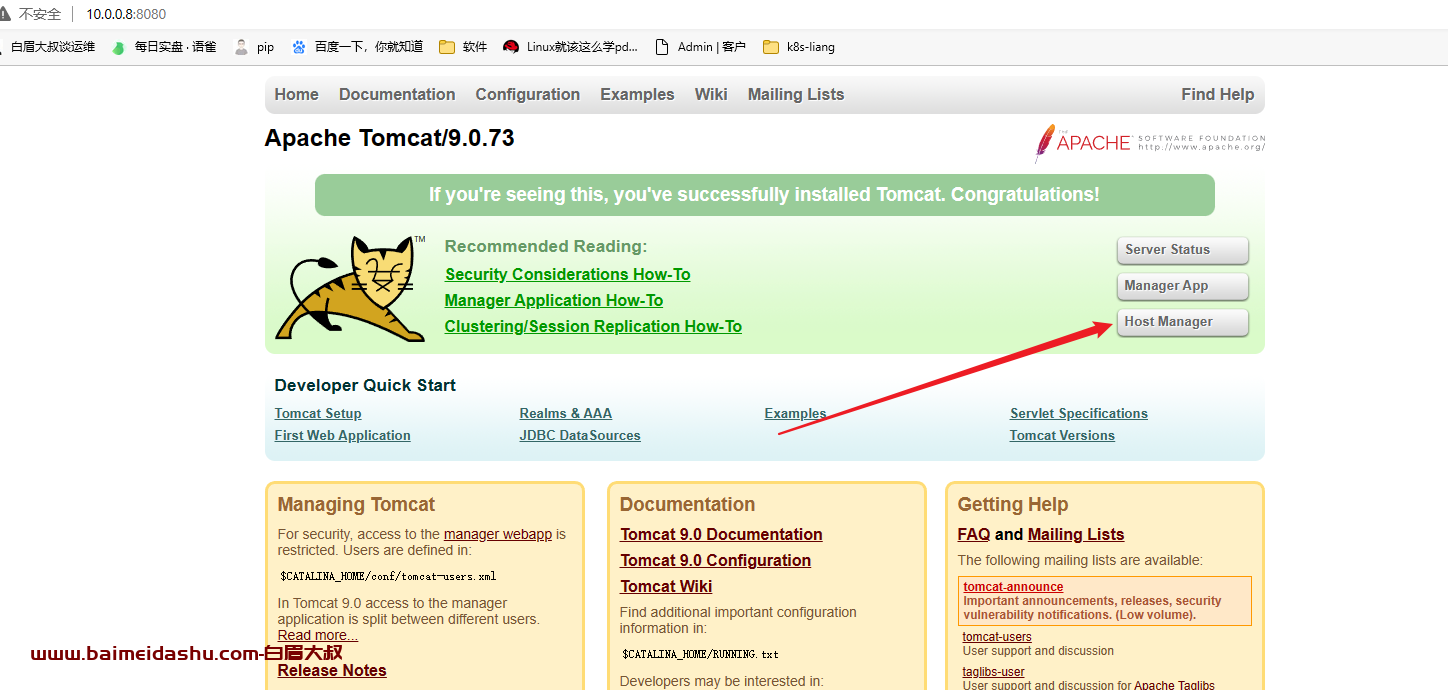Open the tomcat-announce mailing list link
Image resolution: width=1448 pixels, height=690 pixels.
1013,587
